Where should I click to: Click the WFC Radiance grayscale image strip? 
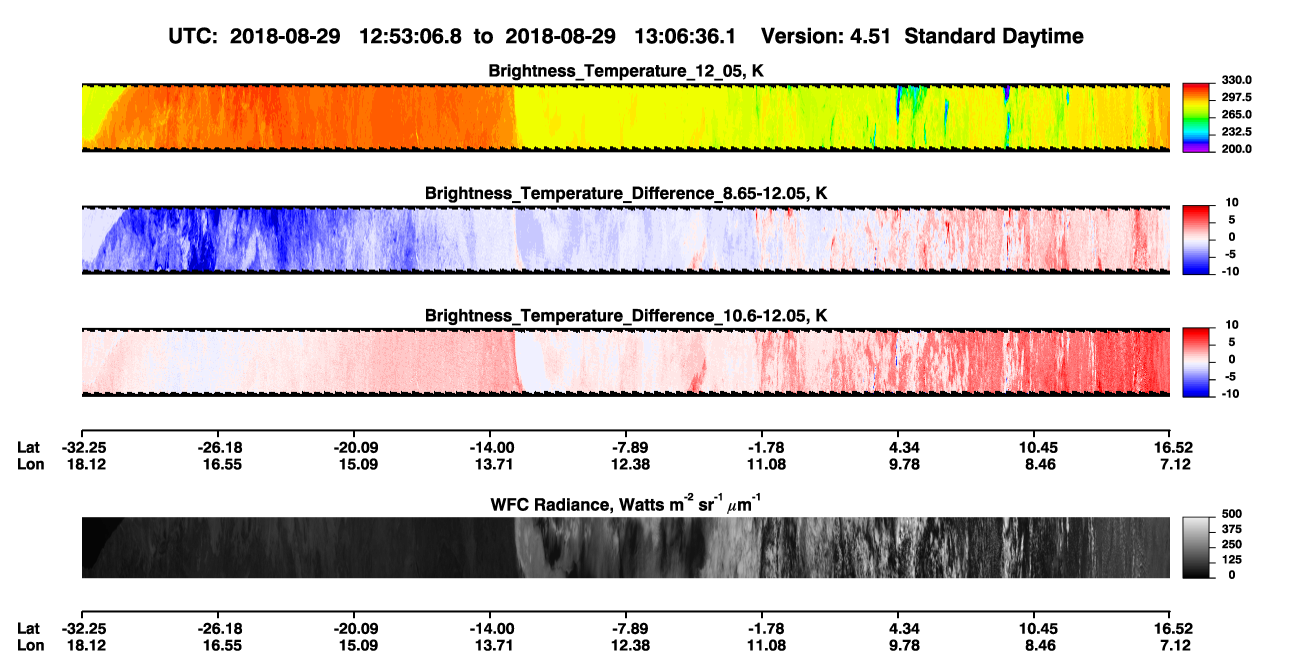625,547
